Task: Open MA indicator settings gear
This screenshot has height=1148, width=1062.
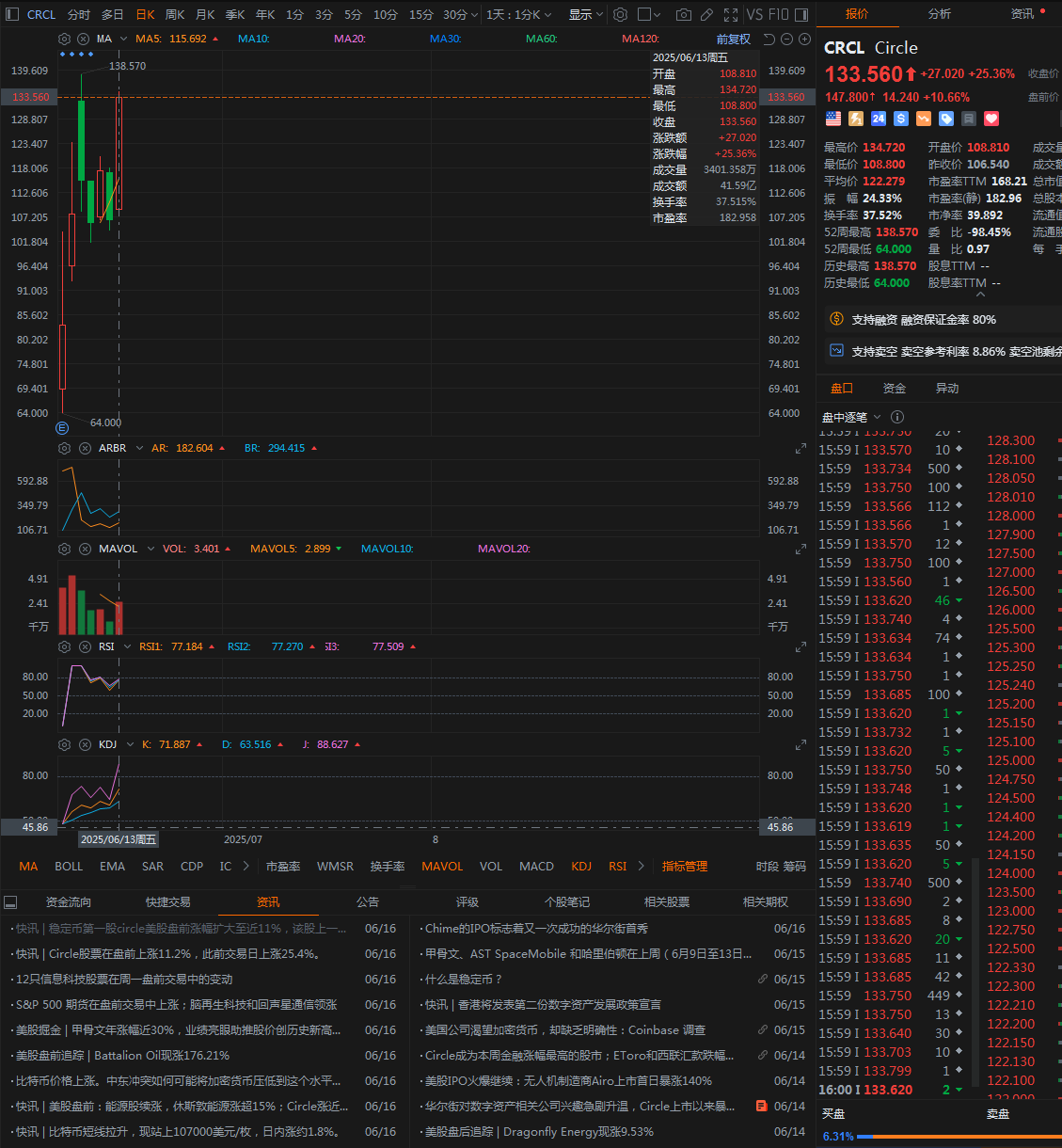Action: [x=64, y=39]
